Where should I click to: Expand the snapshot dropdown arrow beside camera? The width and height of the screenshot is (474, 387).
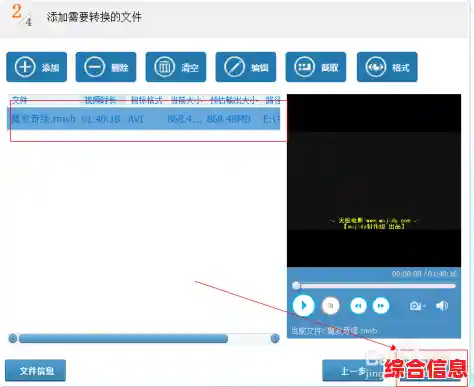424,306
